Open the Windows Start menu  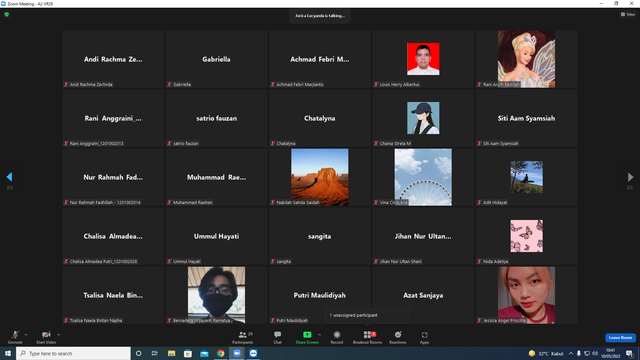point(8,353)
